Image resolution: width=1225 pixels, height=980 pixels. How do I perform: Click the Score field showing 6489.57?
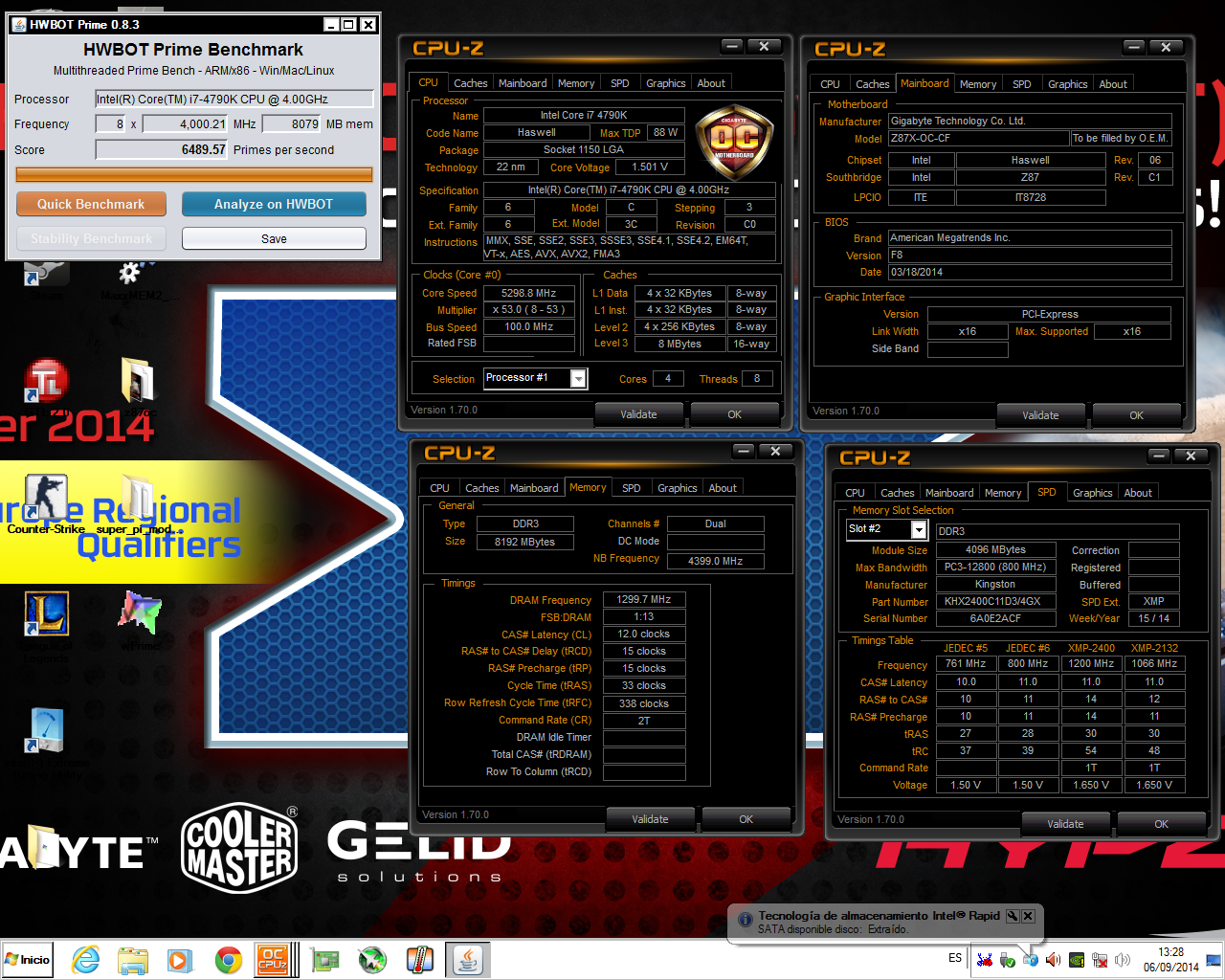[162, 149]
